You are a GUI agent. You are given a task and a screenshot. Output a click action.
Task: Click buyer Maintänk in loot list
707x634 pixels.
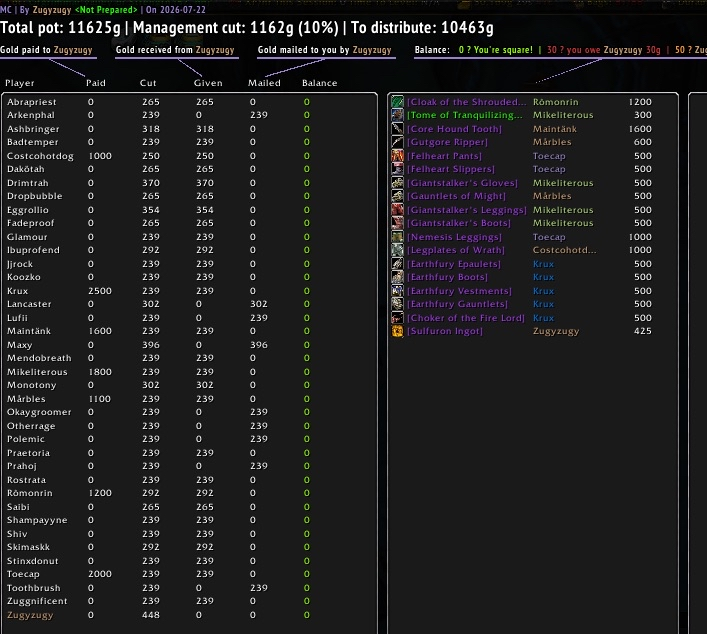pos(555,129)
